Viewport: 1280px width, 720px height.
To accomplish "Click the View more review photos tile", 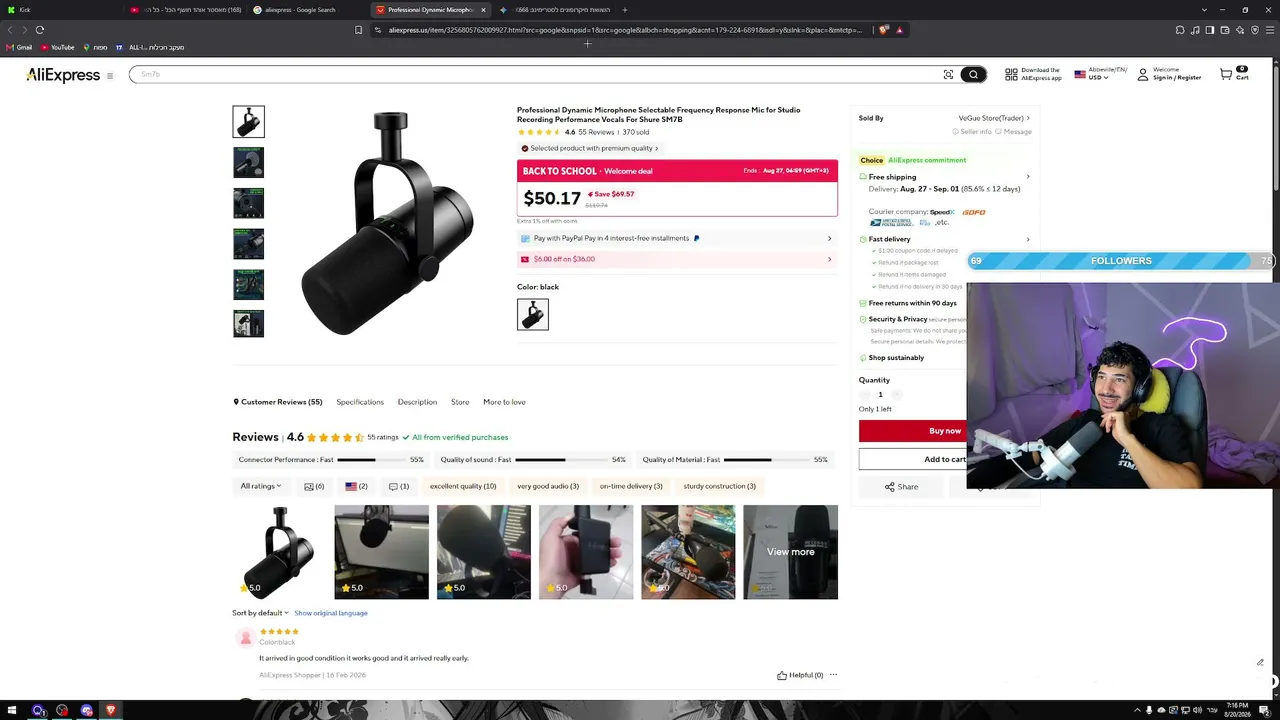I will pos(790,552).
